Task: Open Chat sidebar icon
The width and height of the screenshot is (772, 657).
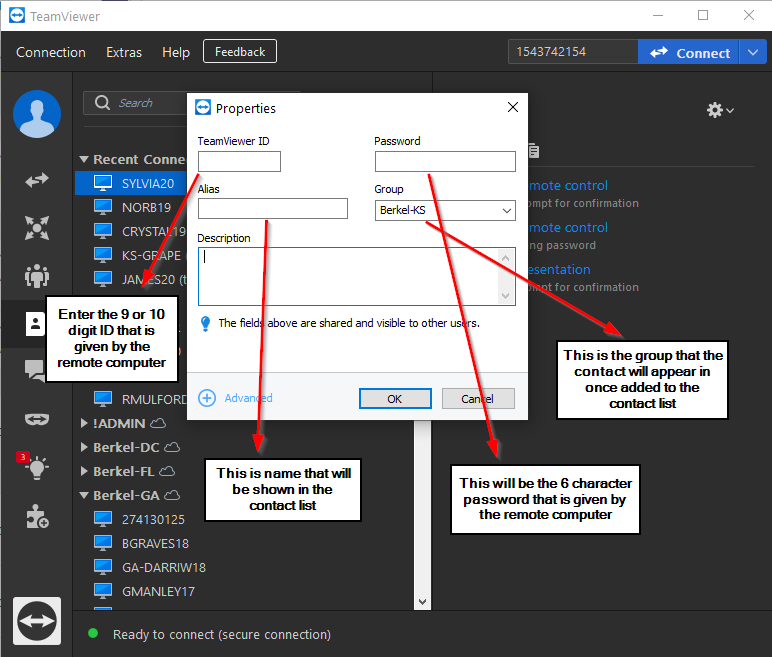Action: [x=35, y=371]
